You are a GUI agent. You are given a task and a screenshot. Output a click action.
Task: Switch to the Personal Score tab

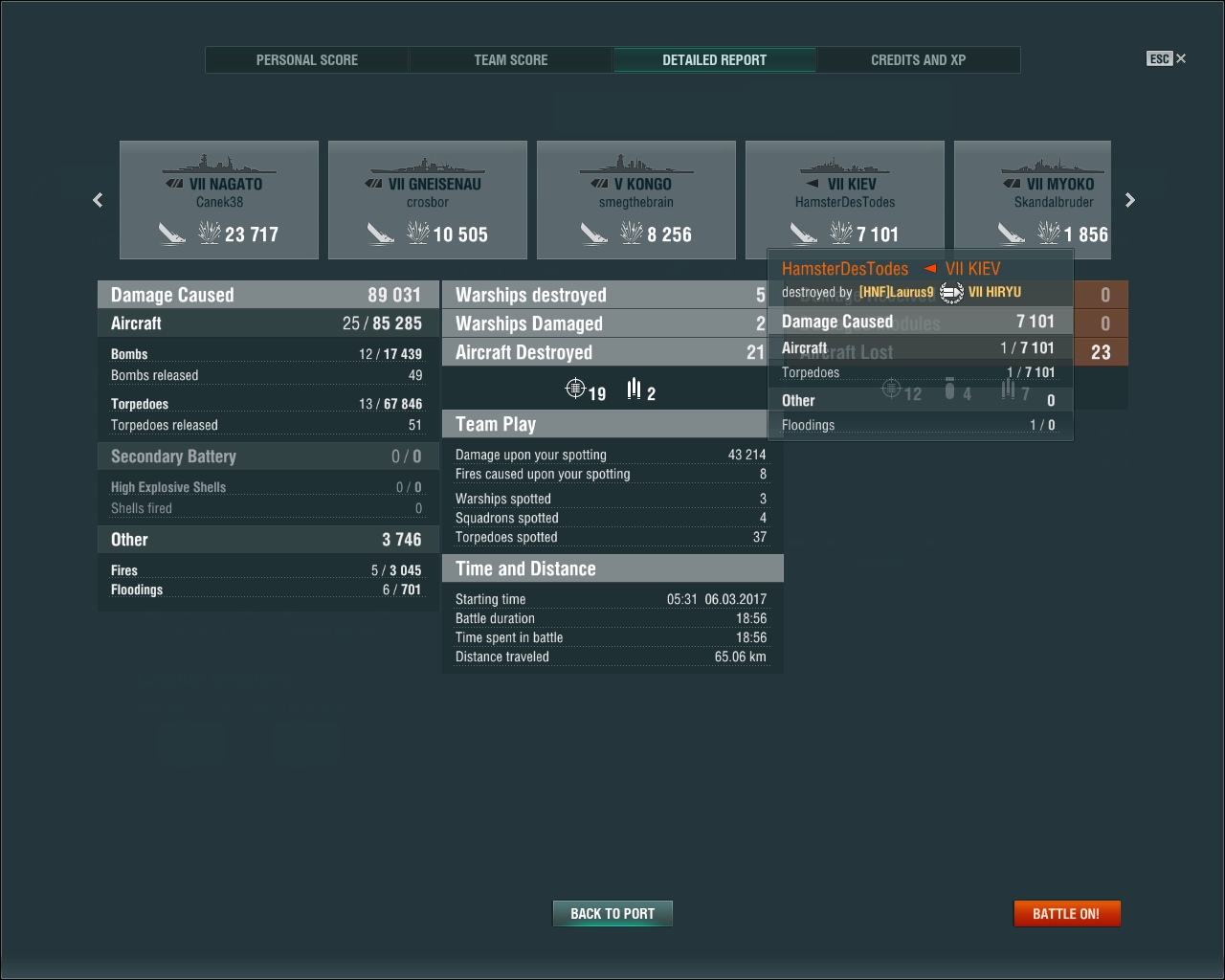pyautogui.click(x=307, y=59)
